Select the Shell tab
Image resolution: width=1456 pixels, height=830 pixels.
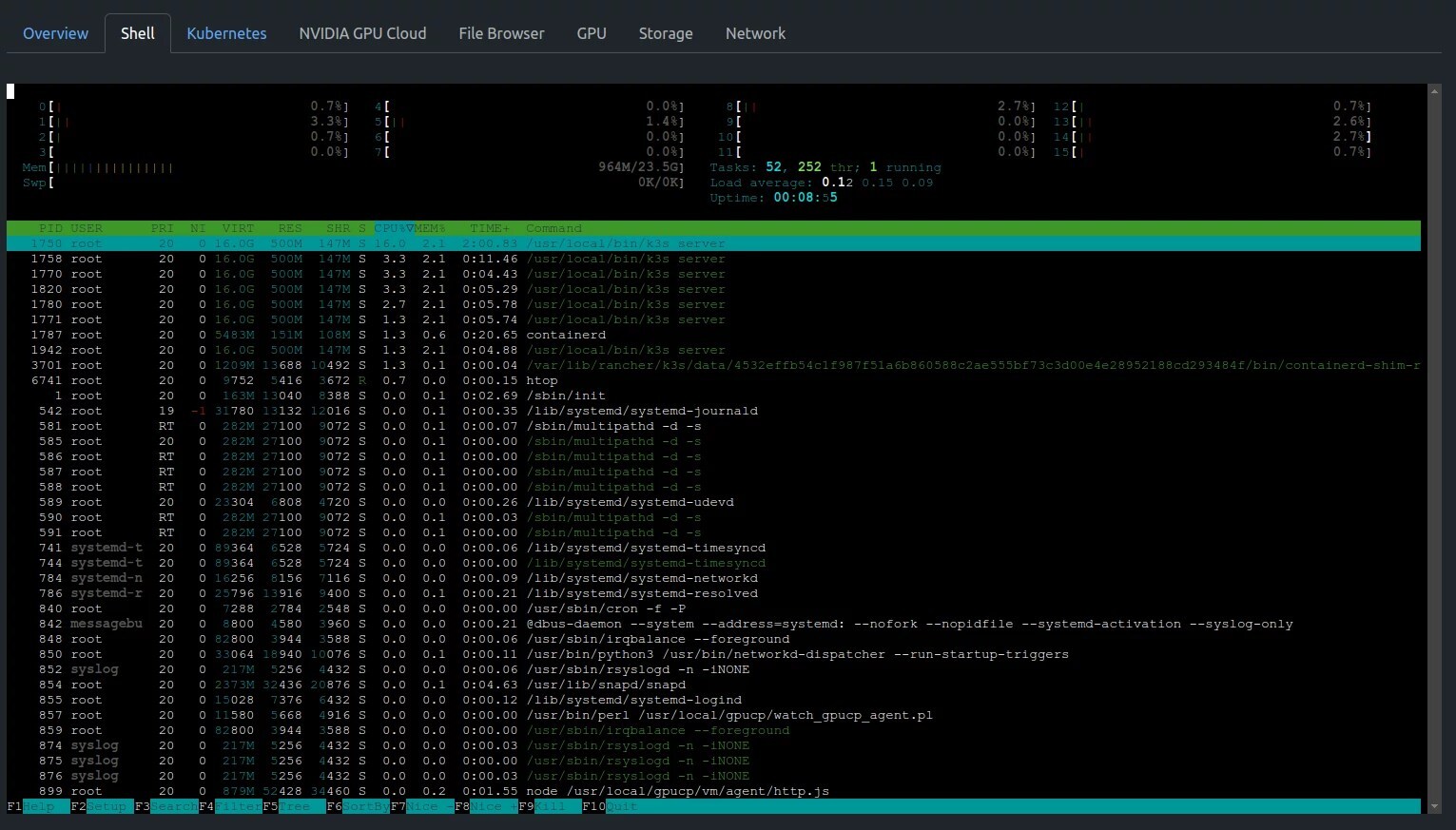coord(138,33)
